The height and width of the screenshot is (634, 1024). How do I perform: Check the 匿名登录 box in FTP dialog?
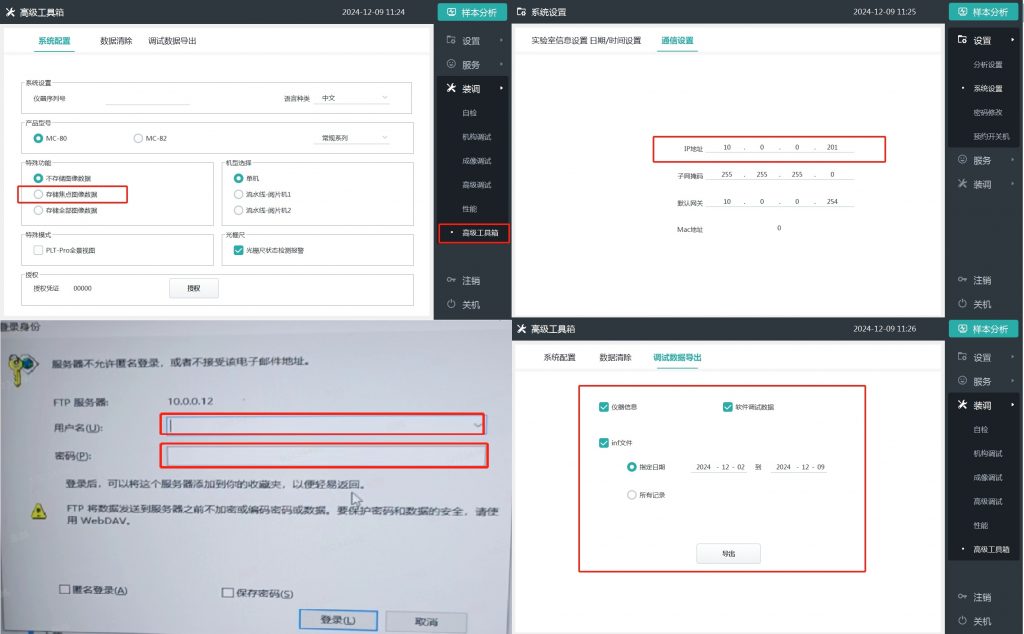tap(65, 589)
